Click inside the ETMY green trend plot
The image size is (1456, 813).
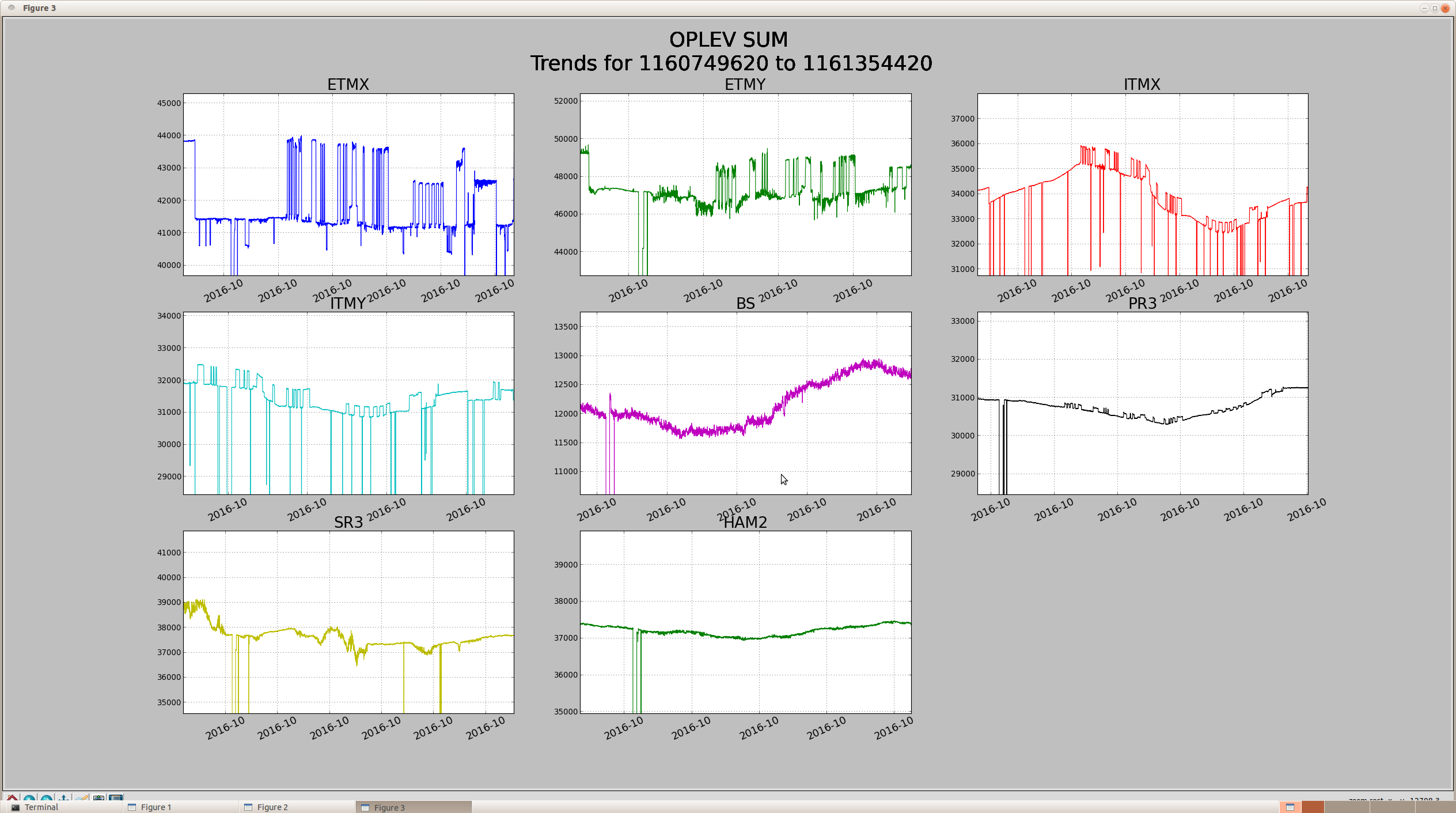(x=745, y=184)
